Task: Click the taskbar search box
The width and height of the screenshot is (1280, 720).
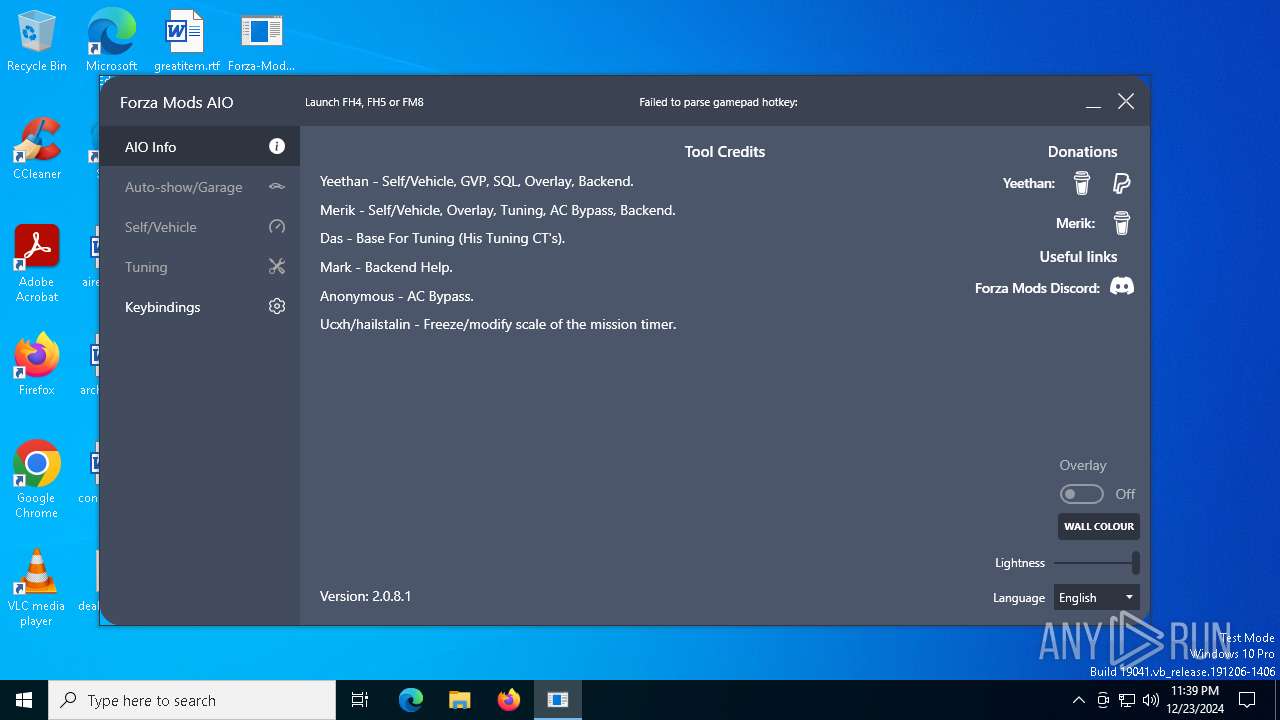Action: click(x=192, y=700)
